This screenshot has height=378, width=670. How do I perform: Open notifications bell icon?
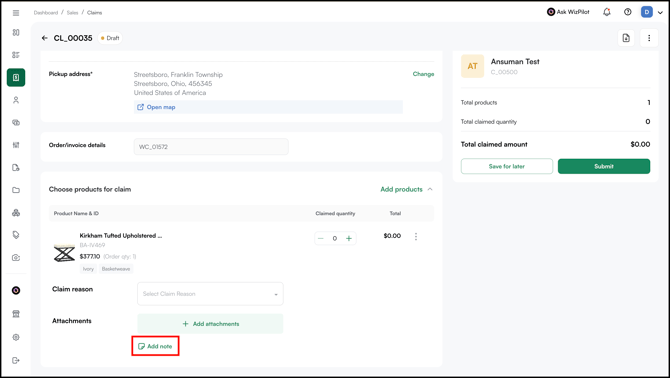[x=606, y=12]
